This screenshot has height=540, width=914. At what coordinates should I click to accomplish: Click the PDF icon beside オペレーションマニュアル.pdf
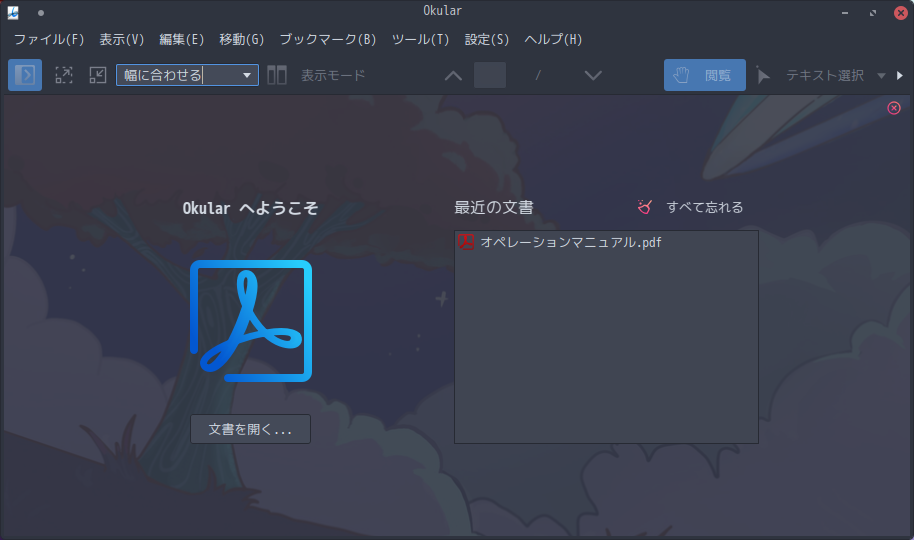(x=466, y=242)
